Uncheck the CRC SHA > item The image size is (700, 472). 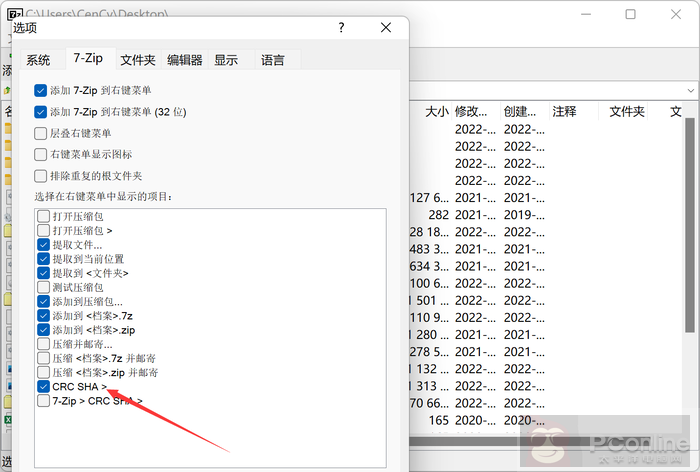(x=44, y=386)
